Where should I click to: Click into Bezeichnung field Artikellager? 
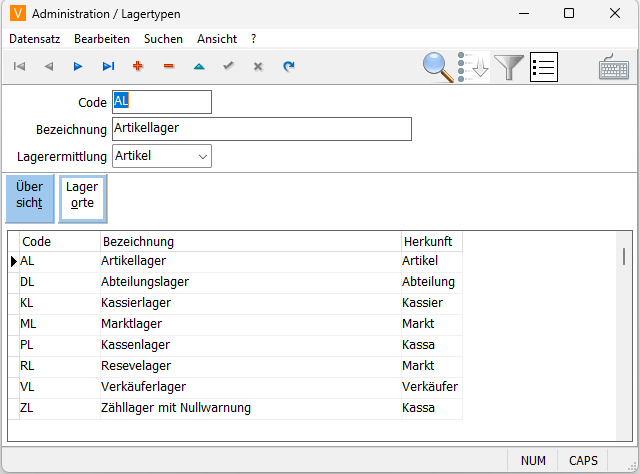click(262, 129)
